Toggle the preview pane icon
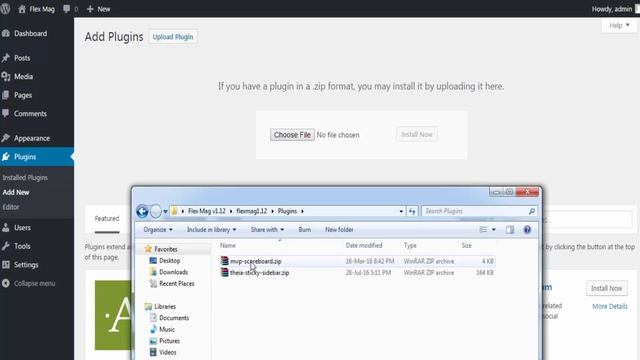 click(510, 229)
